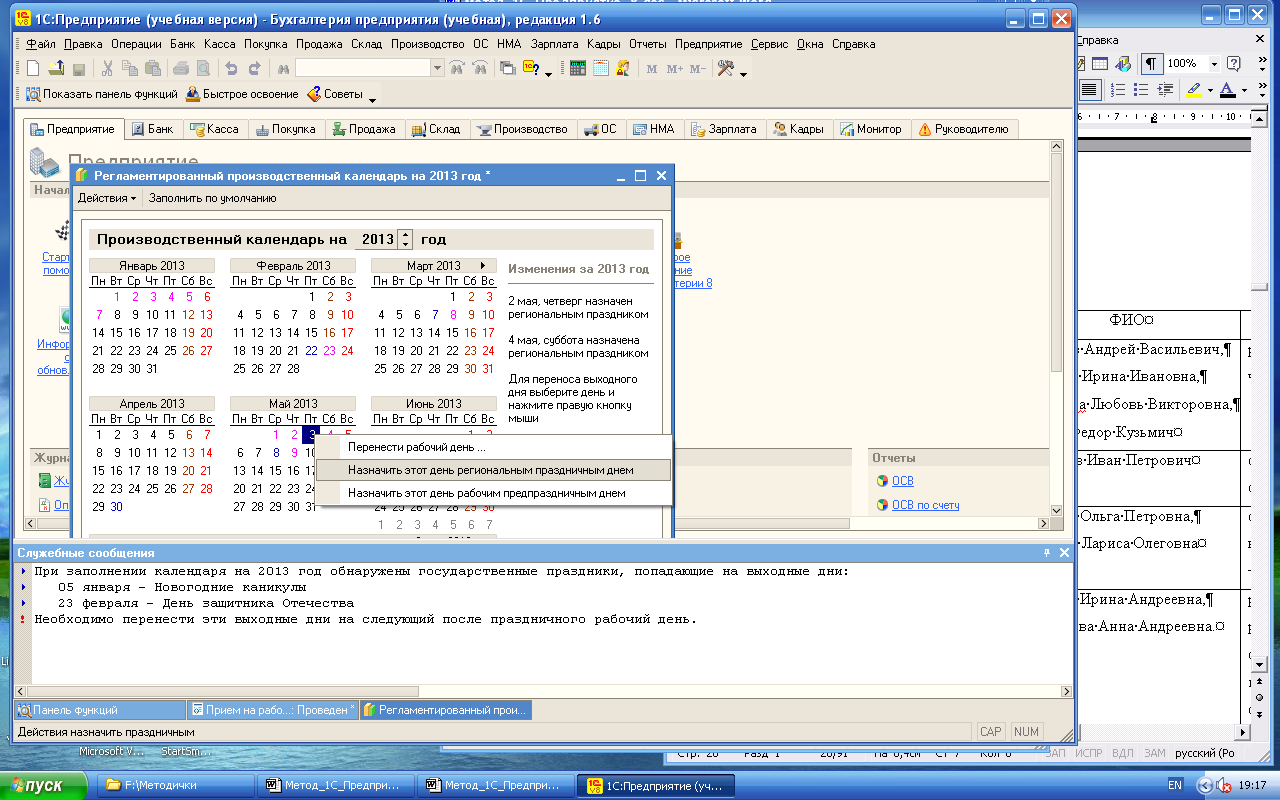Open the ОСВ по счету report link
This screenshot has height=800, width=1280.
click(925, 505)
